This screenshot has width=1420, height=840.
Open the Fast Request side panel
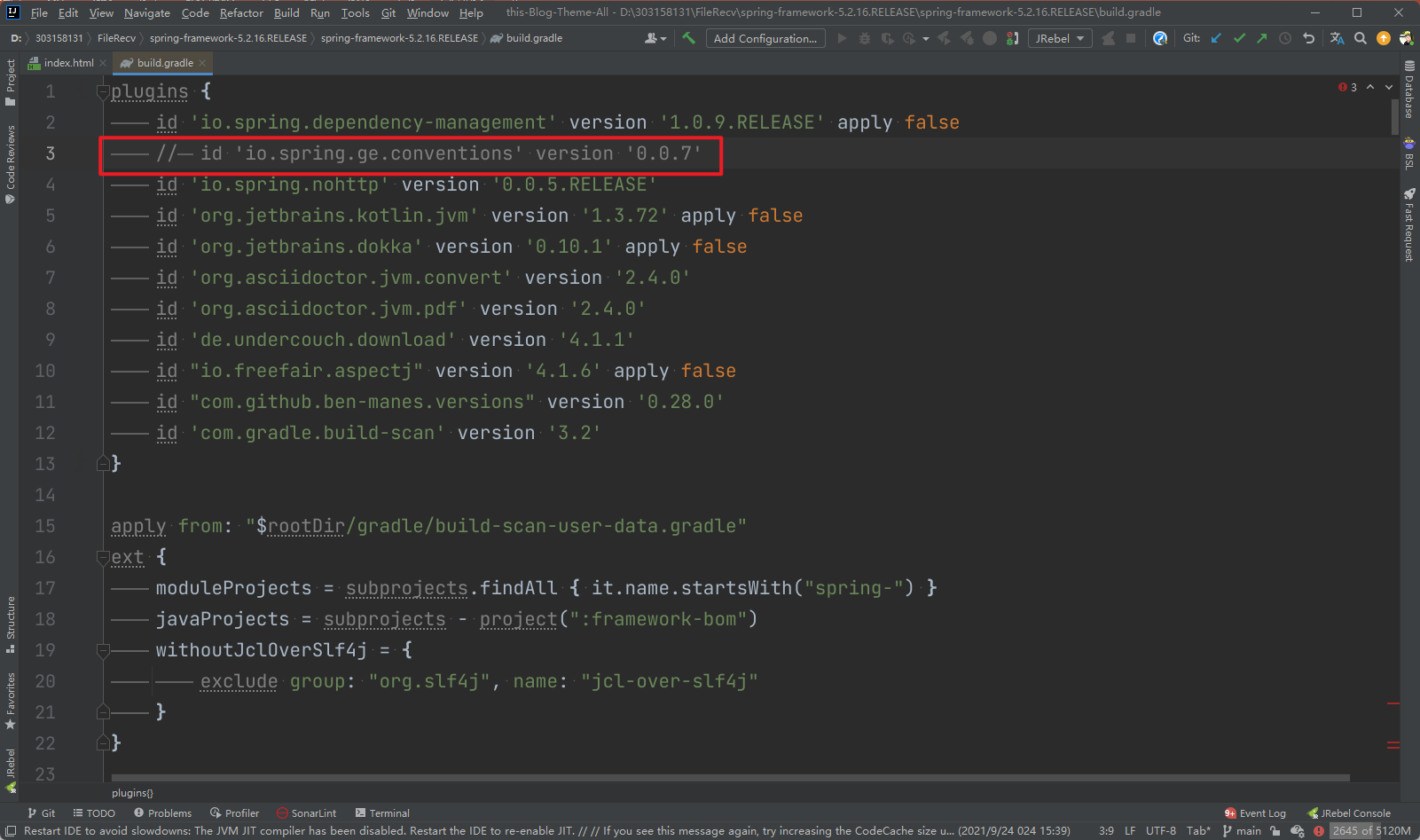pyautogui.click(x=1409, y=224)
